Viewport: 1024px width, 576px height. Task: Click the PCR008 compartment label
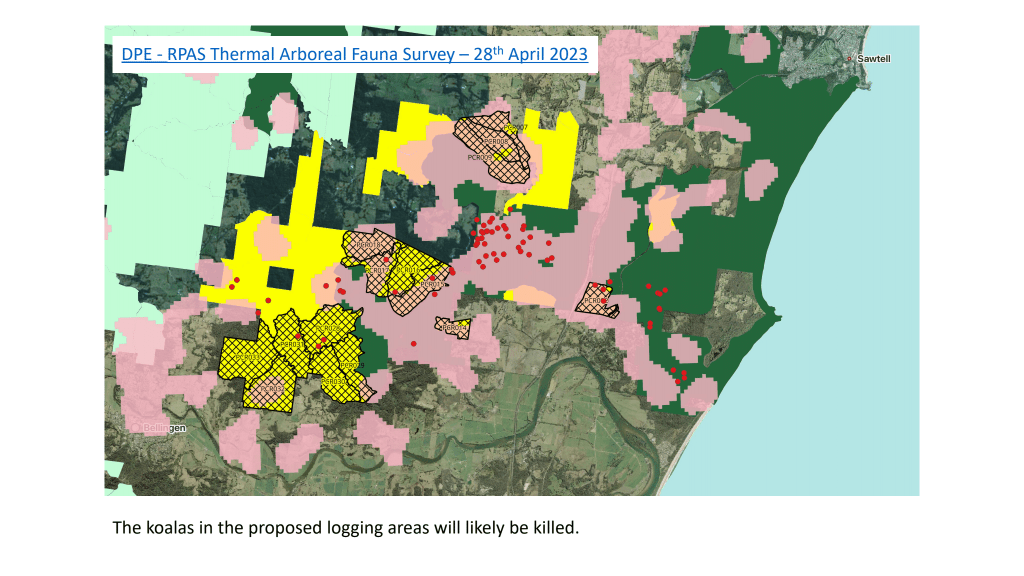(x=497, y=142)
